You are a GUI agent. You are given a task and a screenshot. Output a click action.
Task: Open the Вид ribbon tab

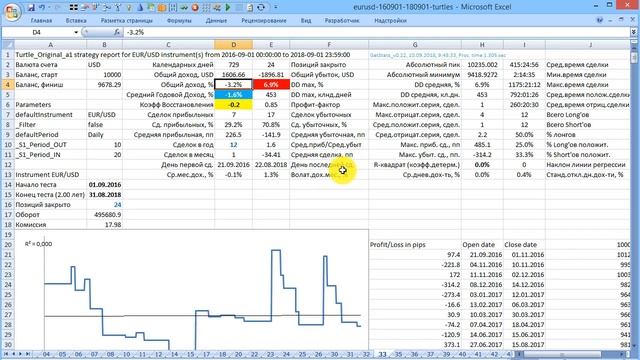pyautogui.click(x=306, y=20)
